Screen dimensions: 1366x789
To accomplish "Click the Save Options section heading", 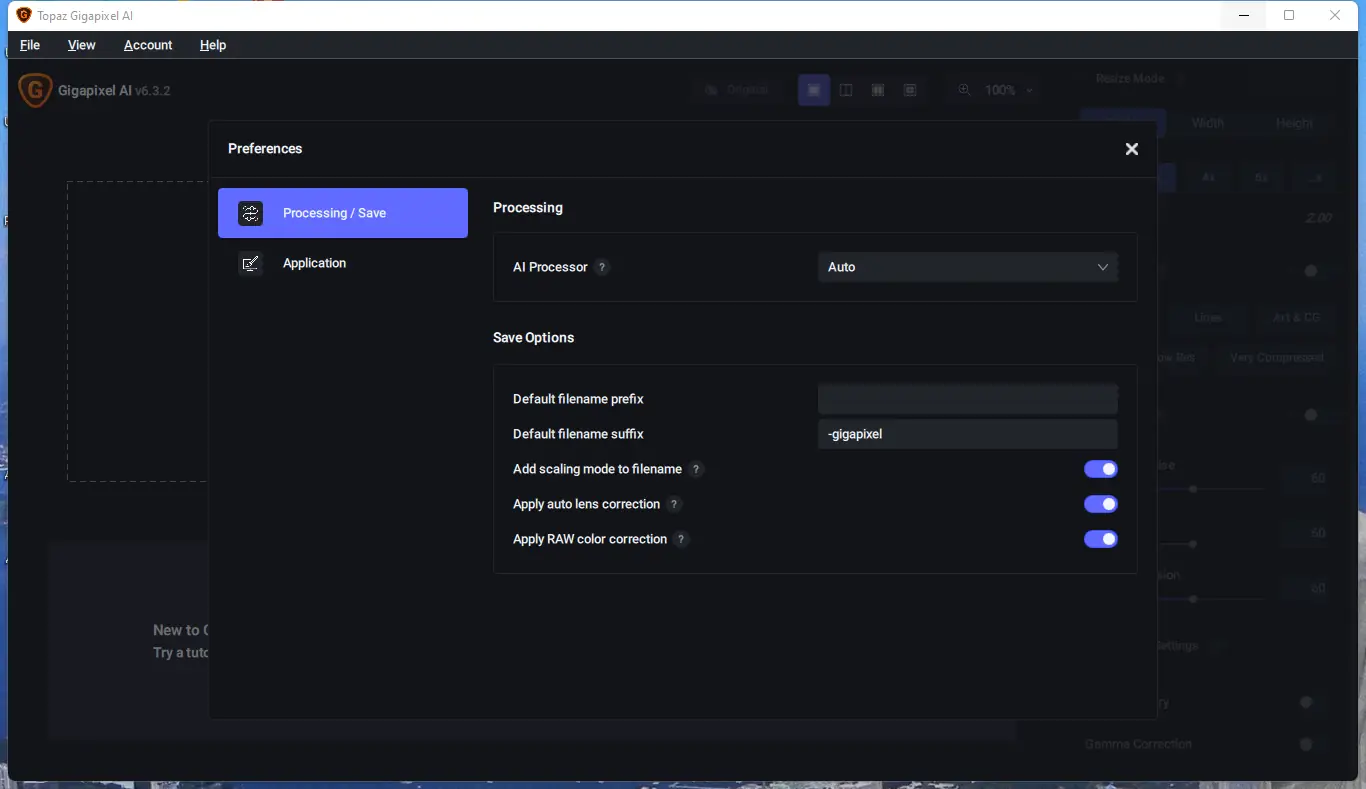I will pyautogui.click(x=534, y=338).
